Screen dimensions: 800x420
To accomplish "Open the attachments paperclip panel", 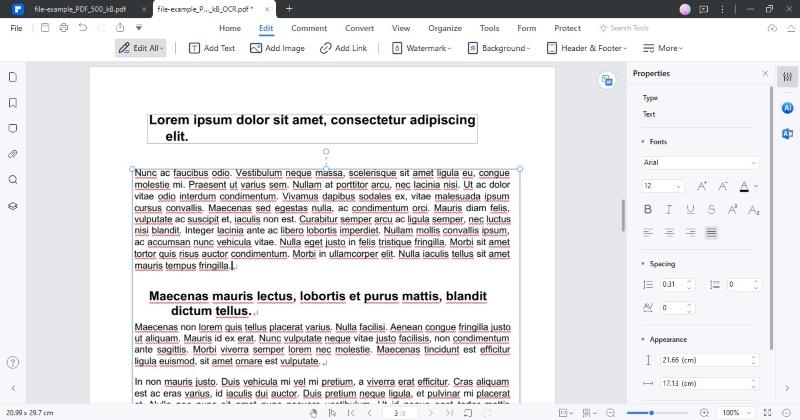I will click(x=13, y=154).
